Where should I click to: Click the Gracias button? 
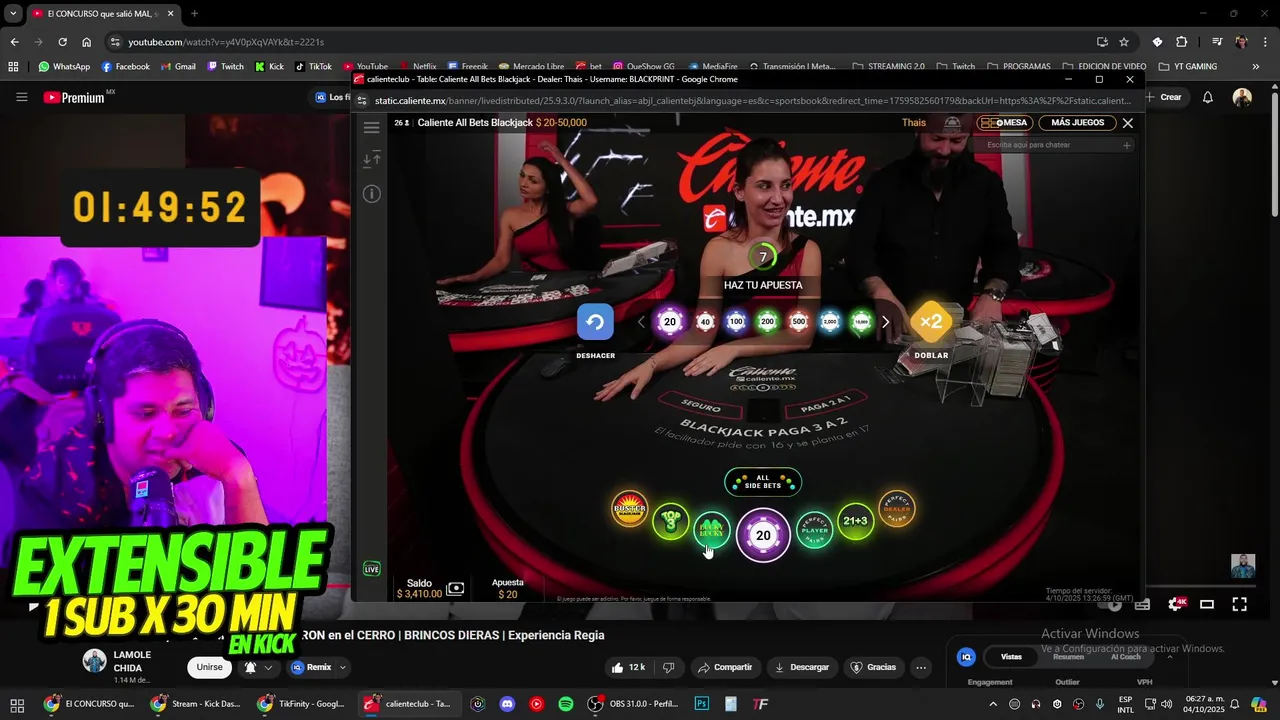tap(873, 667)
